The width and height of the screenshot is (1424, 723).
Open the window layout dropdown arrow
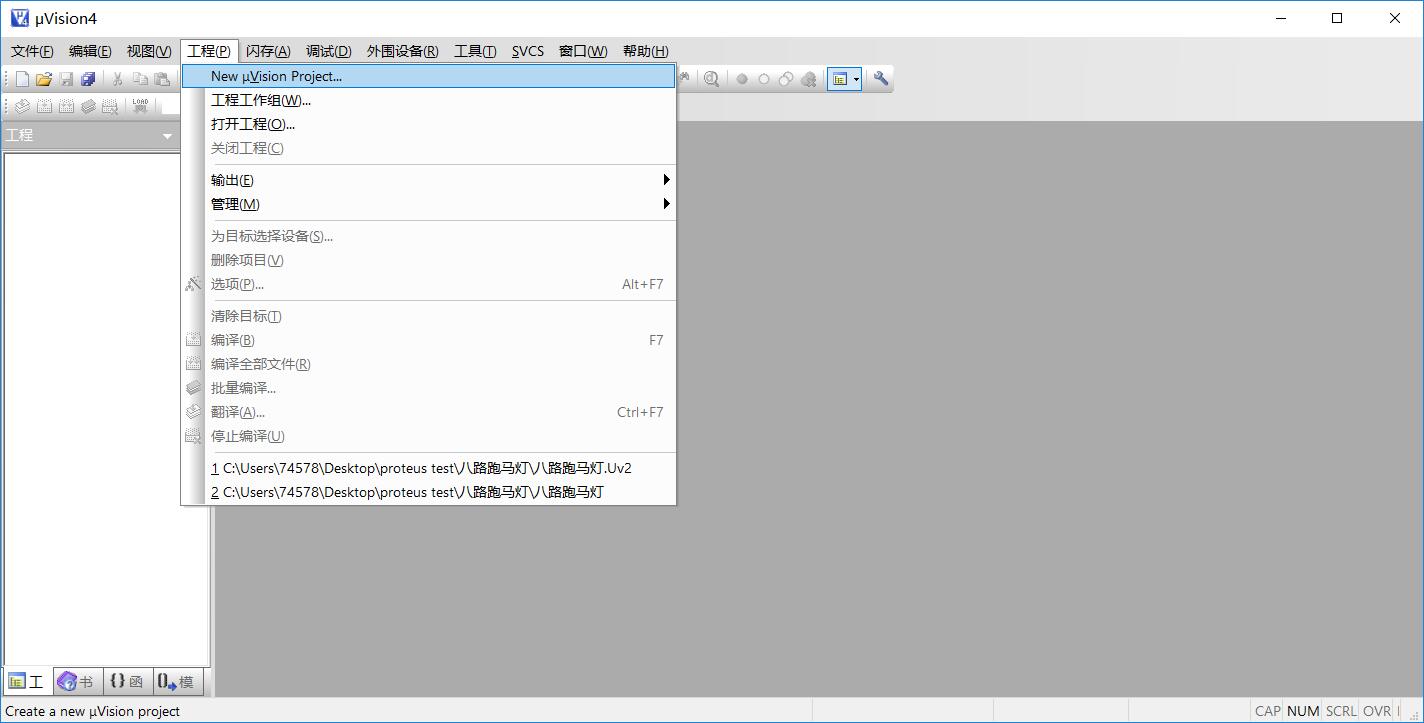[856, 79]
